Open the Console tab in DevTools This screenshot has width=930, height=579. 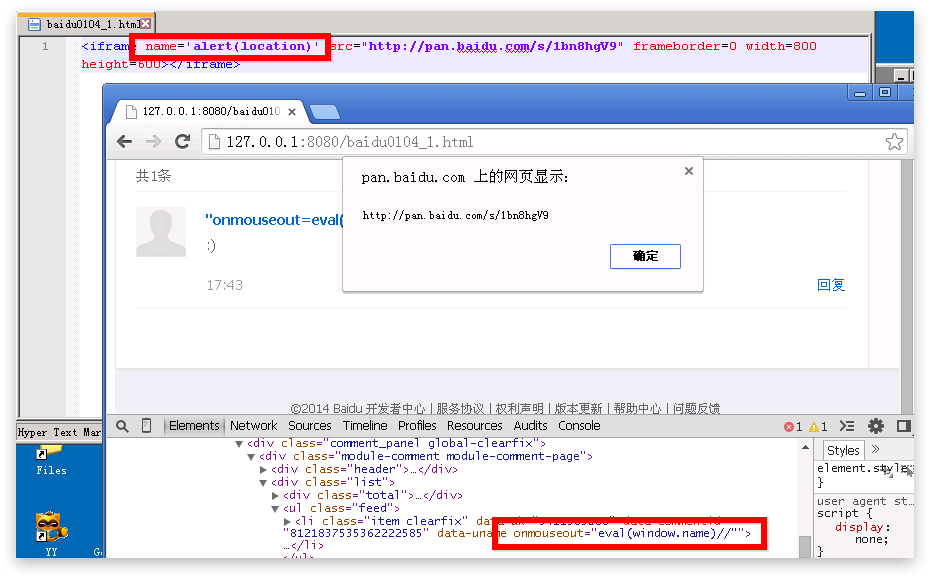579,426
